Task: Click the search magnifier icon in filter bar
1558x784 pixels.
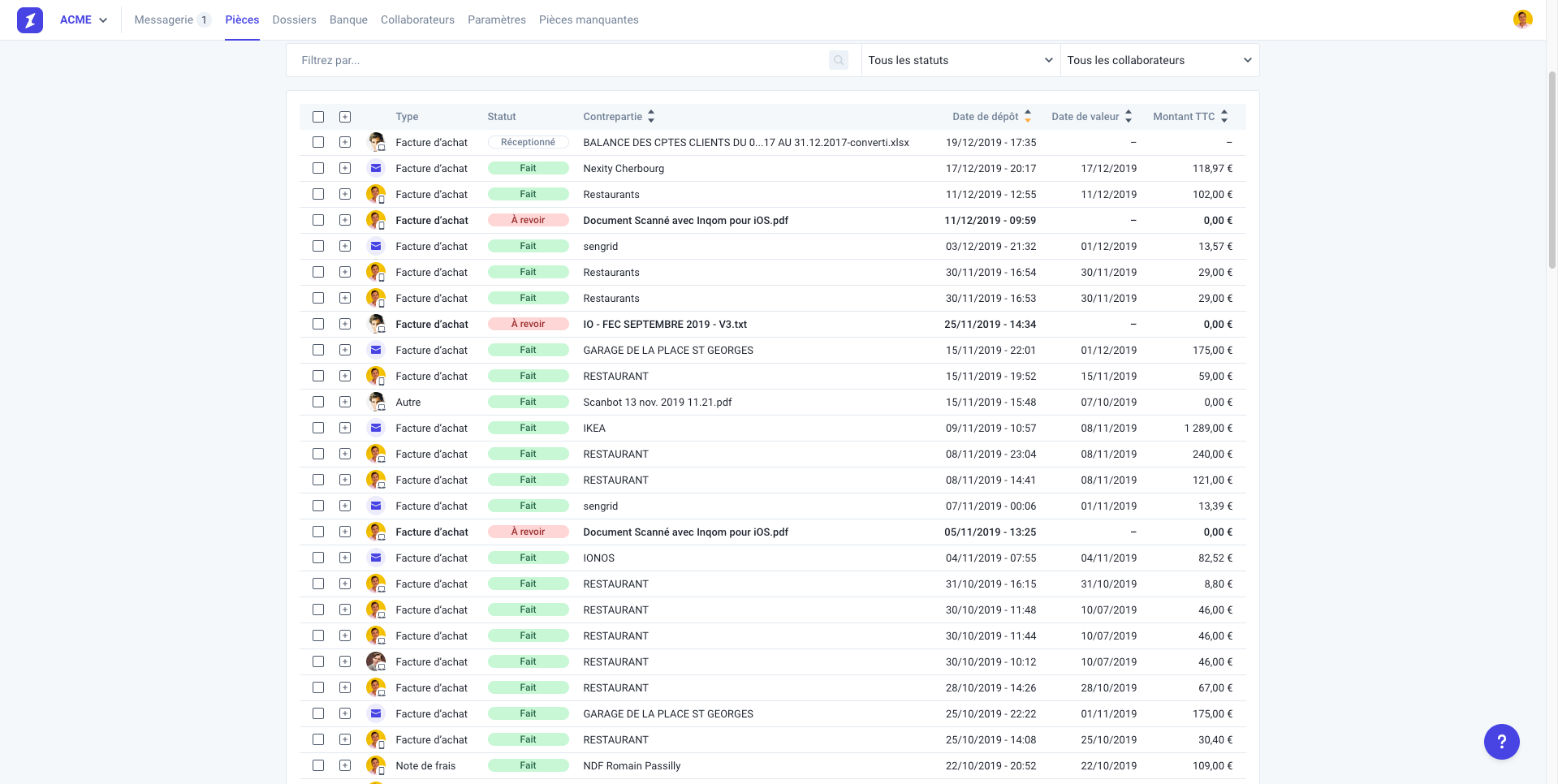Action: coord(839,60)
